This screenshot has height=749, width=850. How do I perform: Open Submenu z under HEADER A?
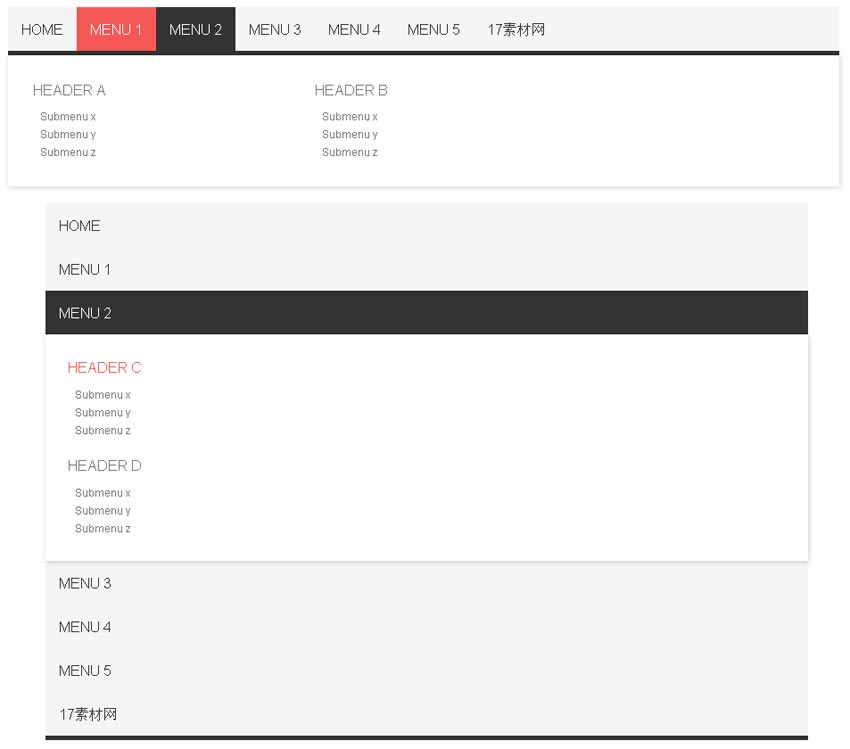(x=68, y=152)
